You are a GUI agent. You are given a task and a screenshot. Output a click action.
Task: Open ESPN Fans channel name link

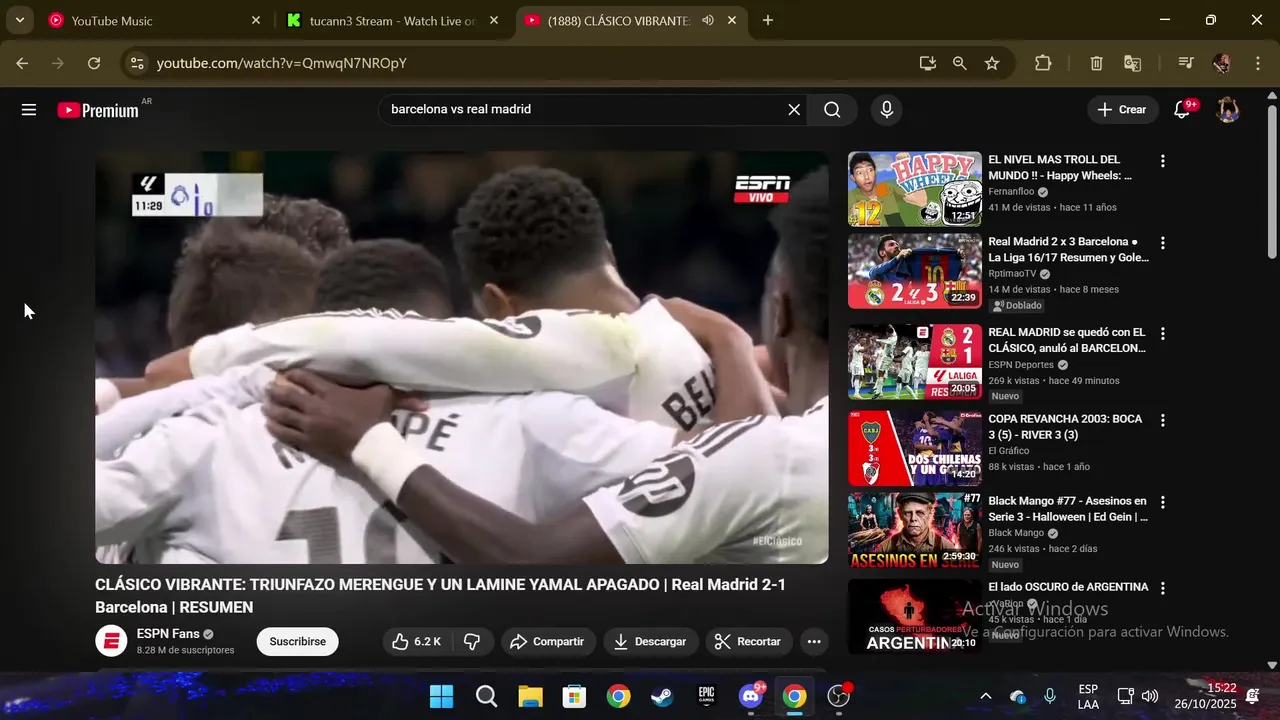click(168, 634)
